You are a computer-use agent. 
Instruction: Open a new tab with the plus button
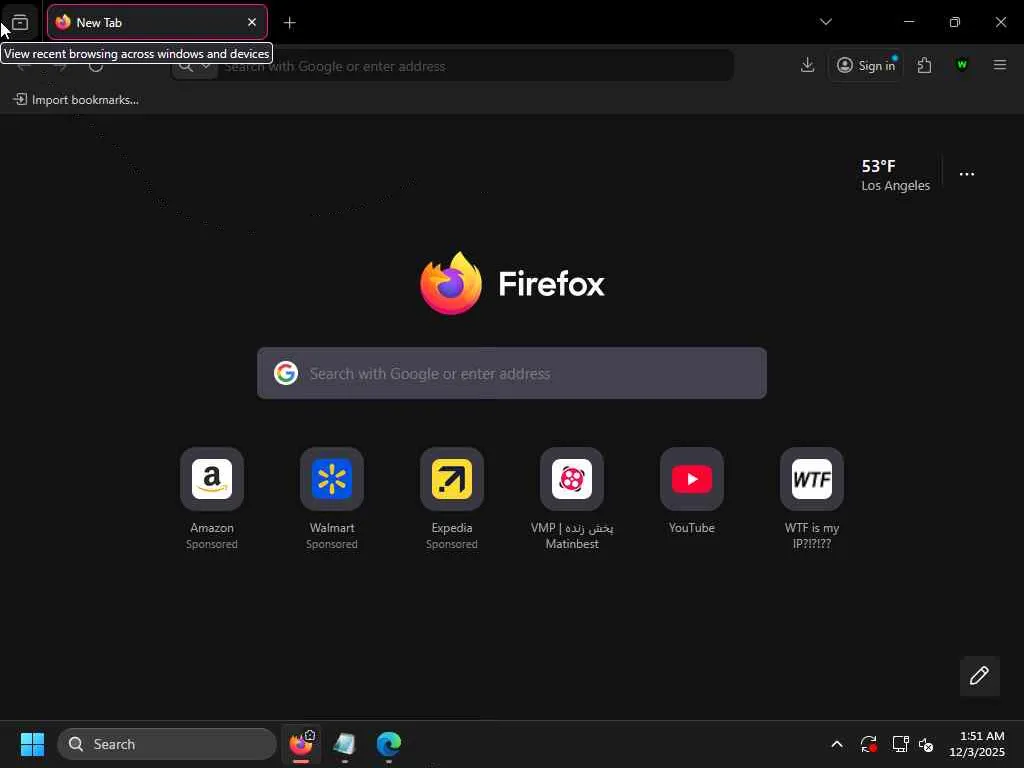coord(289,23)
